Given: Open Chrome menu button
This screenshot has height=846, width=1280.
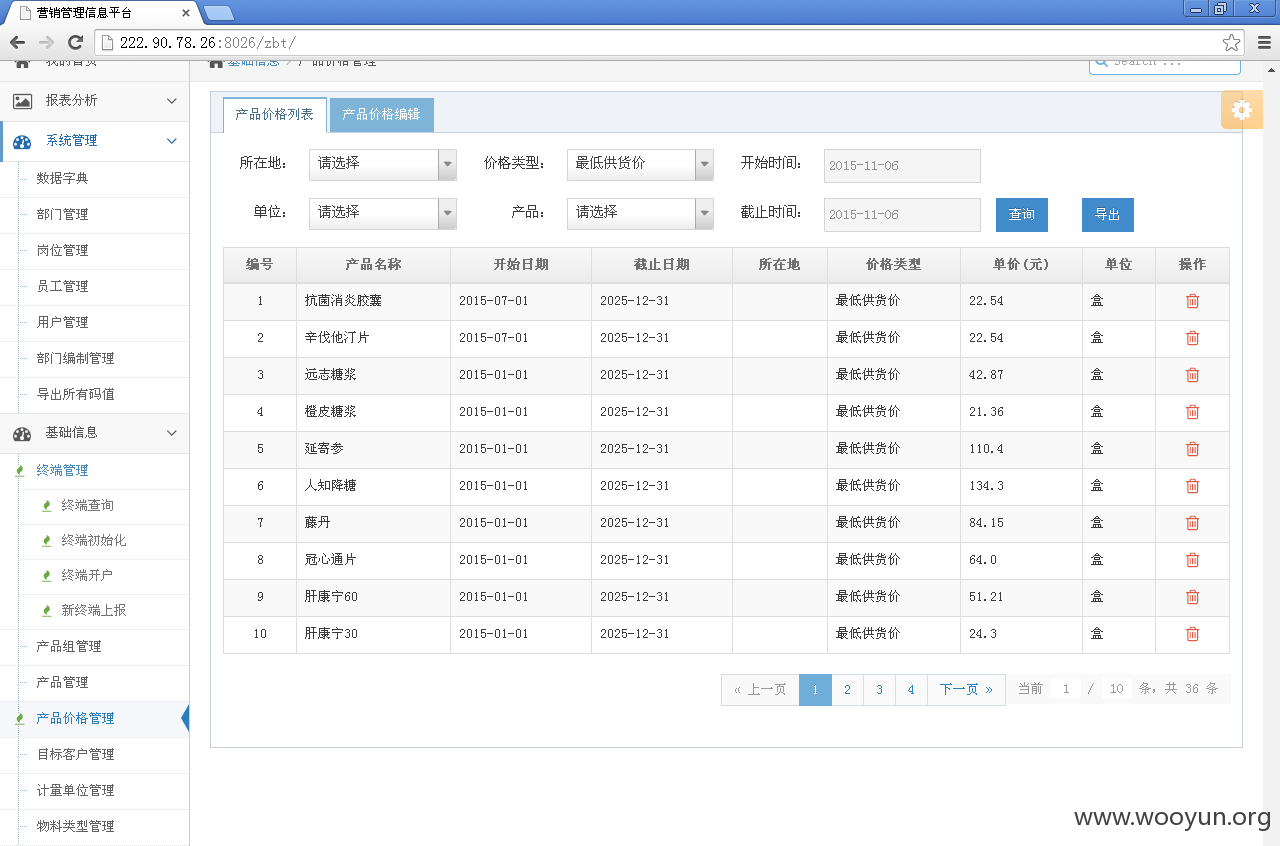Looking at the screenshot, I should coord(1264,43).
